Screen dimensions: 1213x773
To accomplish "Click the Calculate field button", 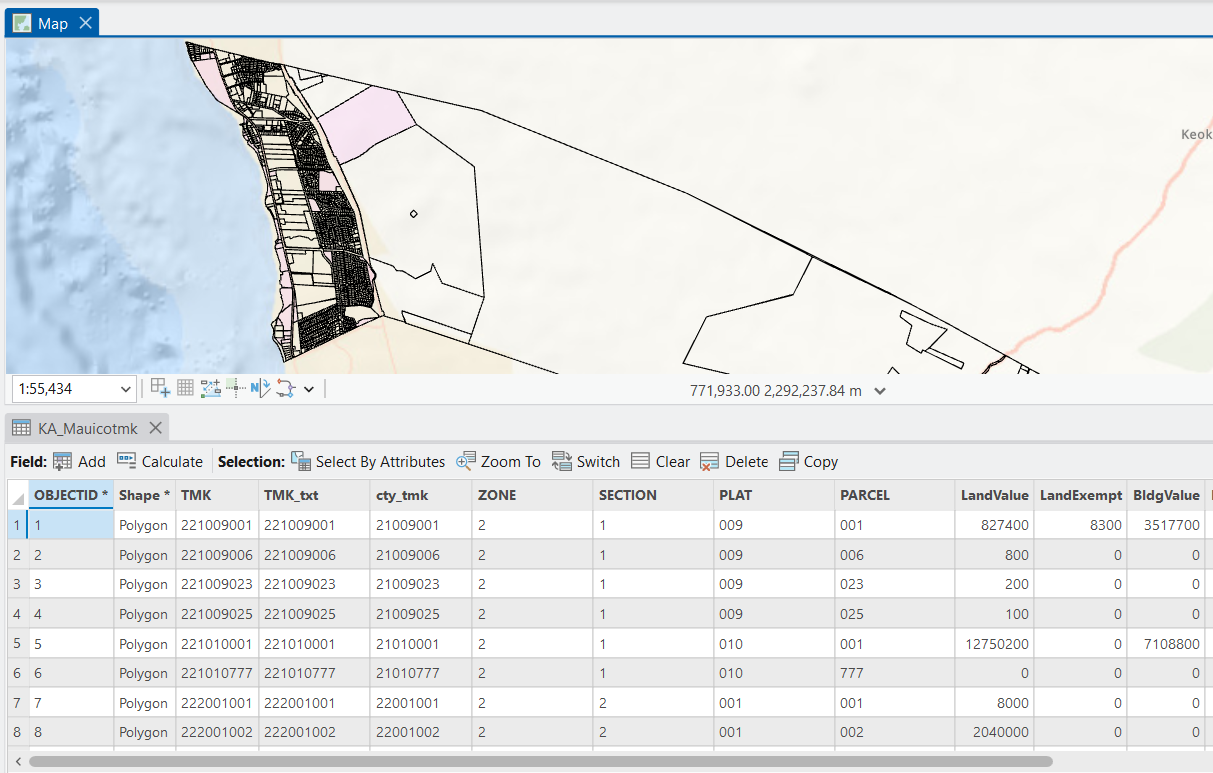I will (160, 461).
